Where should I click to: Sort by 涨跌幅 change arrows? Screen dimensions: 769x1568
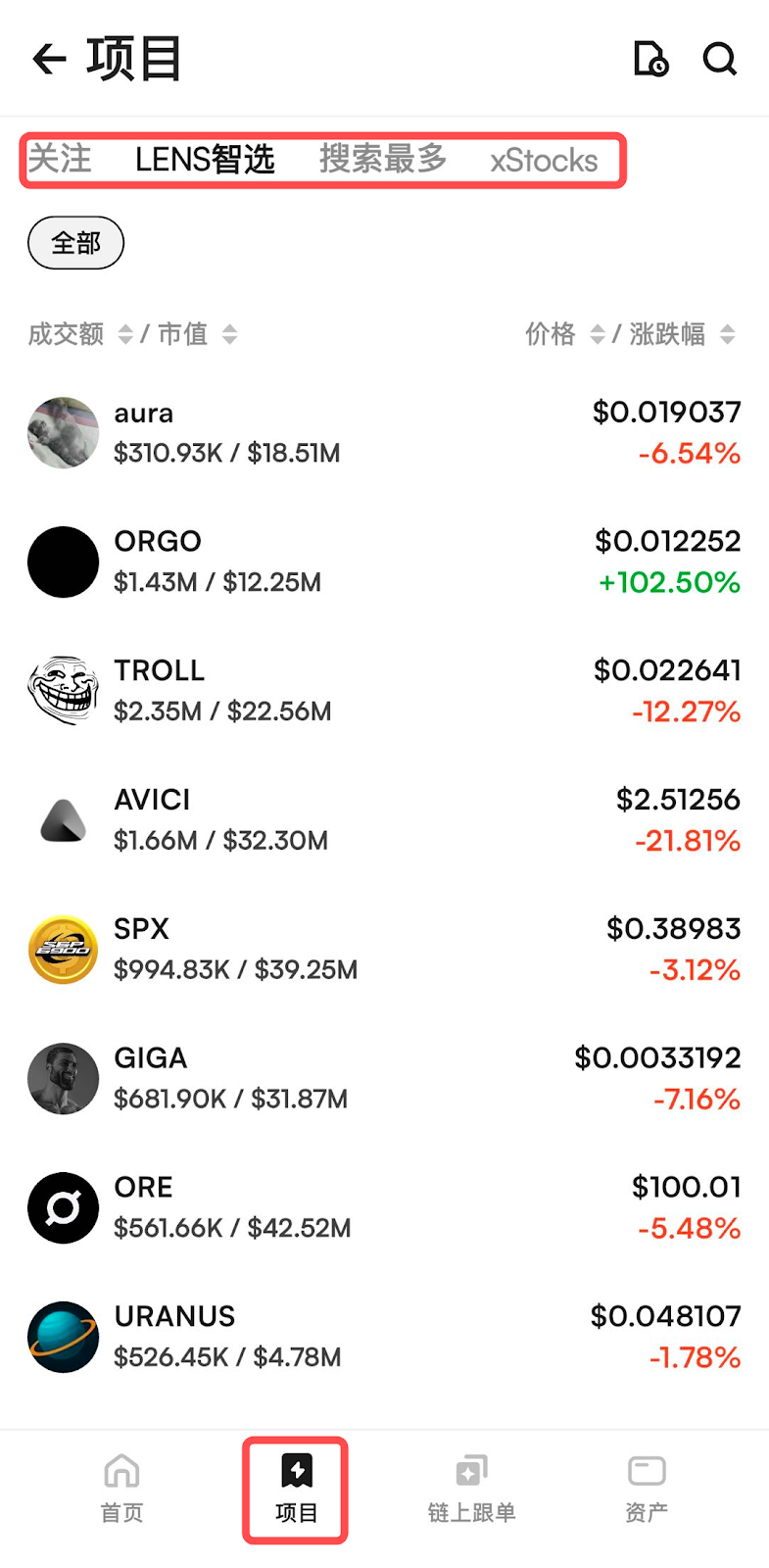coord(727,335)
